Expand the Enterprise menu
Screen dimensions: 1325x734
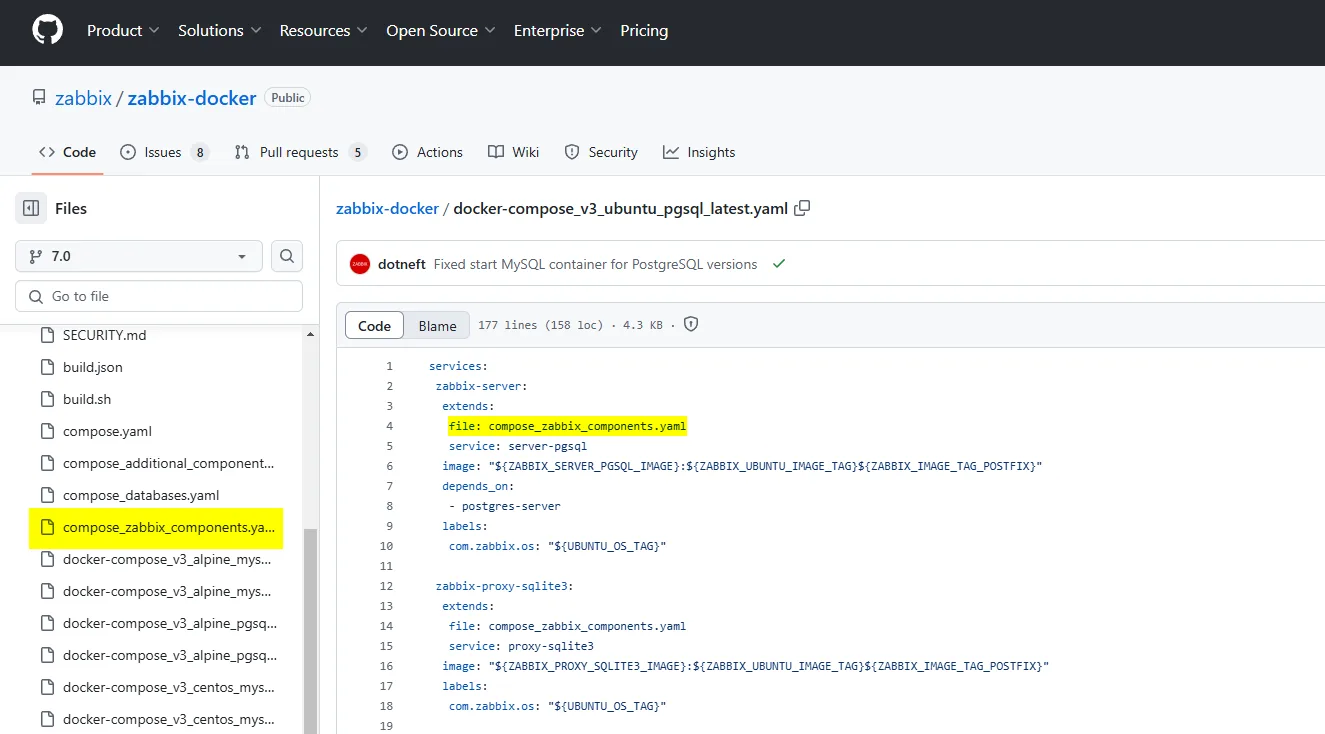(558, 31)
